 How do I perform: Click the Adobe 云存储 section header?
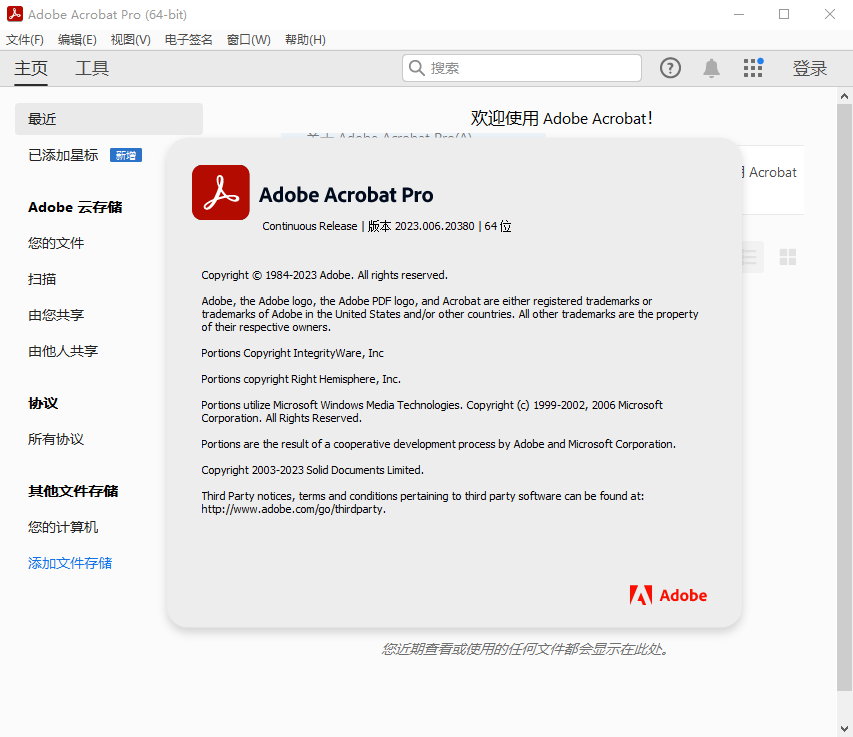coord(75,207)
